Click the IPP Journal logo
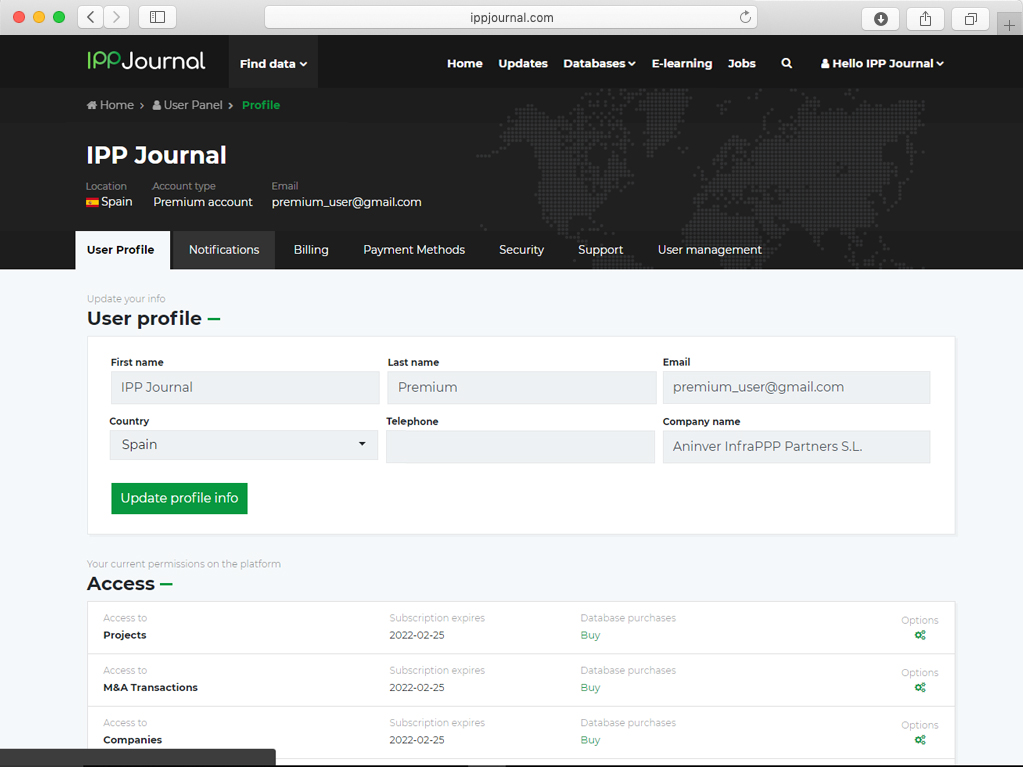The width and height of the screenshot is (1023, 767). pyautogui.click(x=146, y=61)
